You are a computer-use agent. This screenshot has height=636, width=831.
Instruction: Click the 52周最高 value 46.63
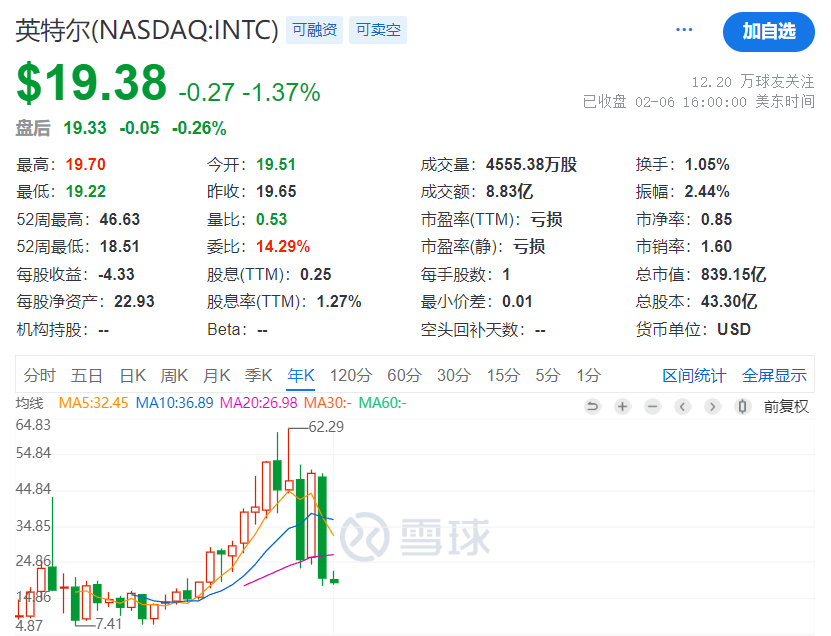click(x=120, y=219)
